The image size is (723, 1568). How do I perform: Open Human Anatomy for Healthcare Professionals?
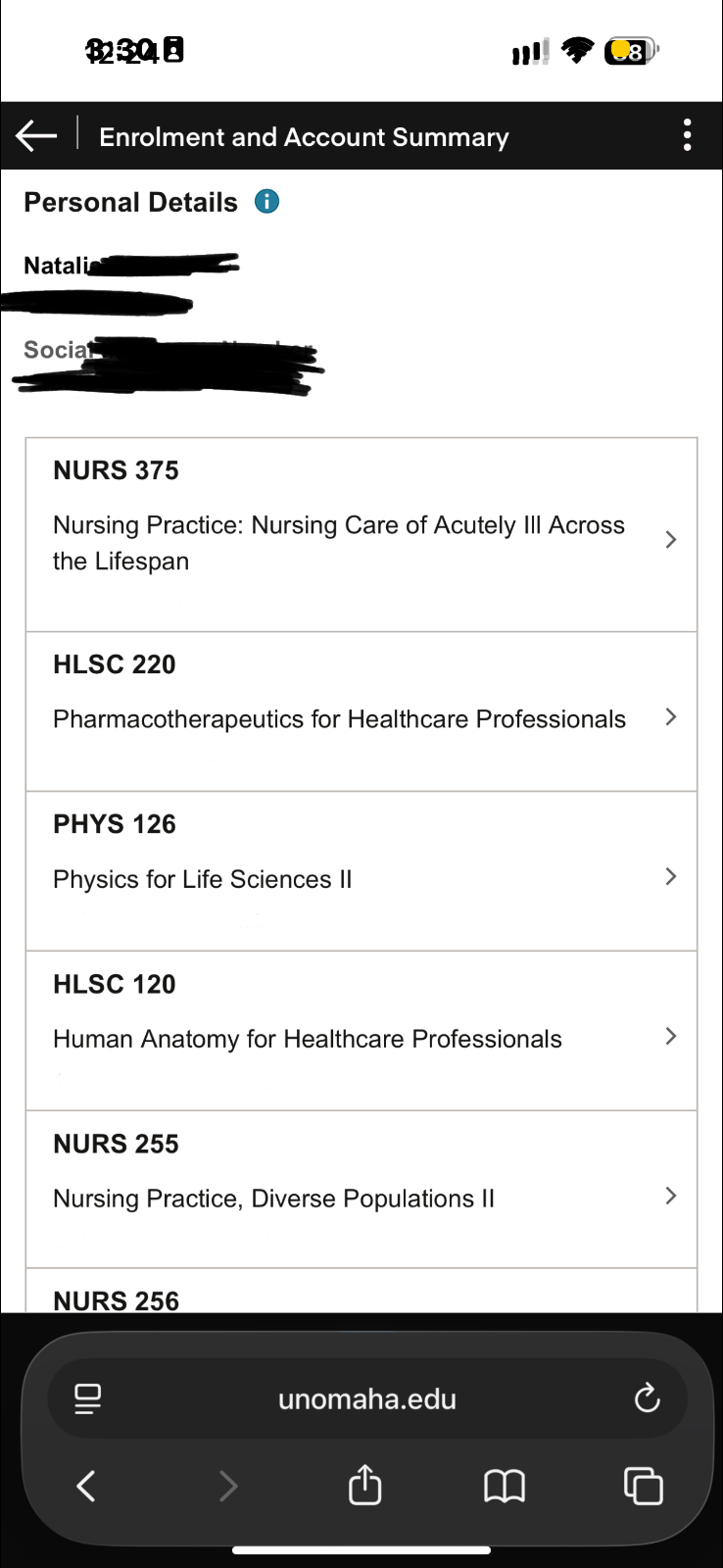pyautogui.click(x=308, y=1039)
